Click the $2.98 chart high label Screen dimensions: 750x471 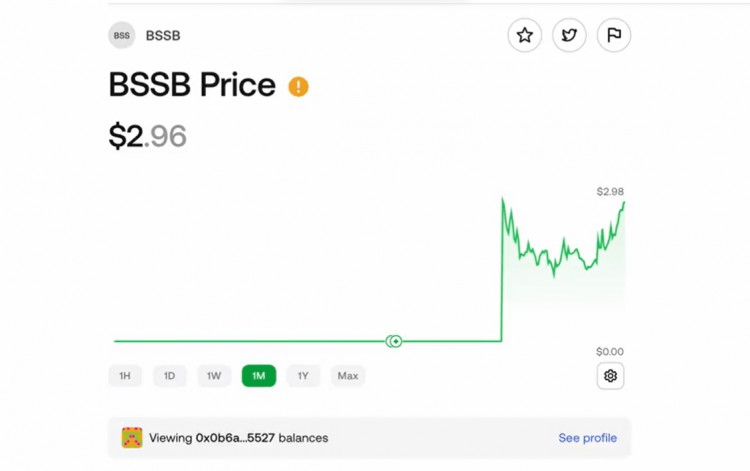pos(610,191)
